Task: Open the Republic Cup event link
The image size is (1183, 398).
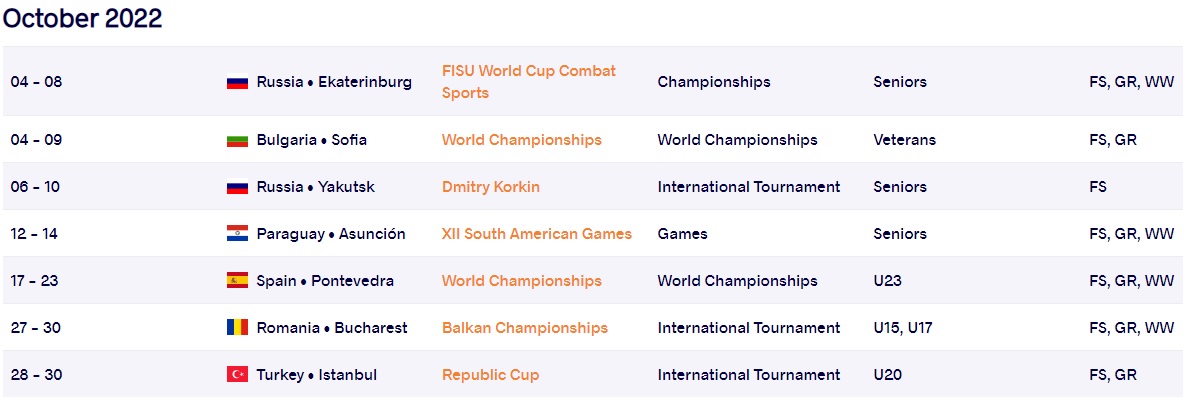Action: 490,375
